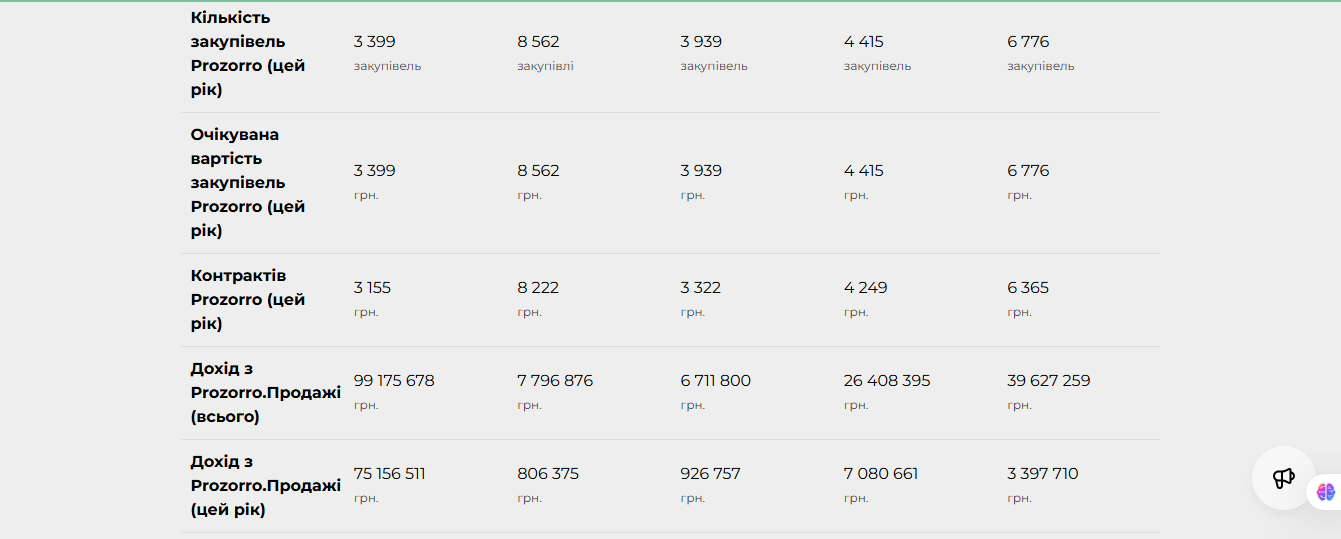Click the 39 627 259 грн. cell
The width and height of the screenshot is (1341, 539).
point(1049,392)
